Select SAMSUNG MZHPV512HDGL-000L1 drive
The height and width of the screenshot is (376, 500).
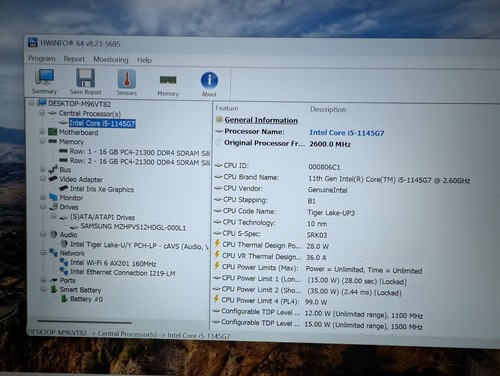pyautogui.click(x=133, y=227)
